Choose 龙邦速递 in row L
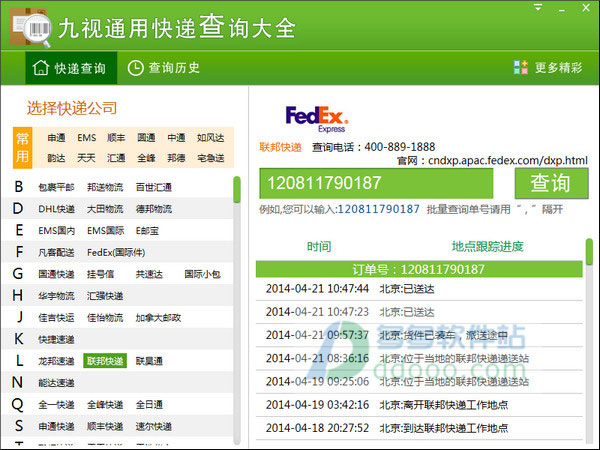 56,361
